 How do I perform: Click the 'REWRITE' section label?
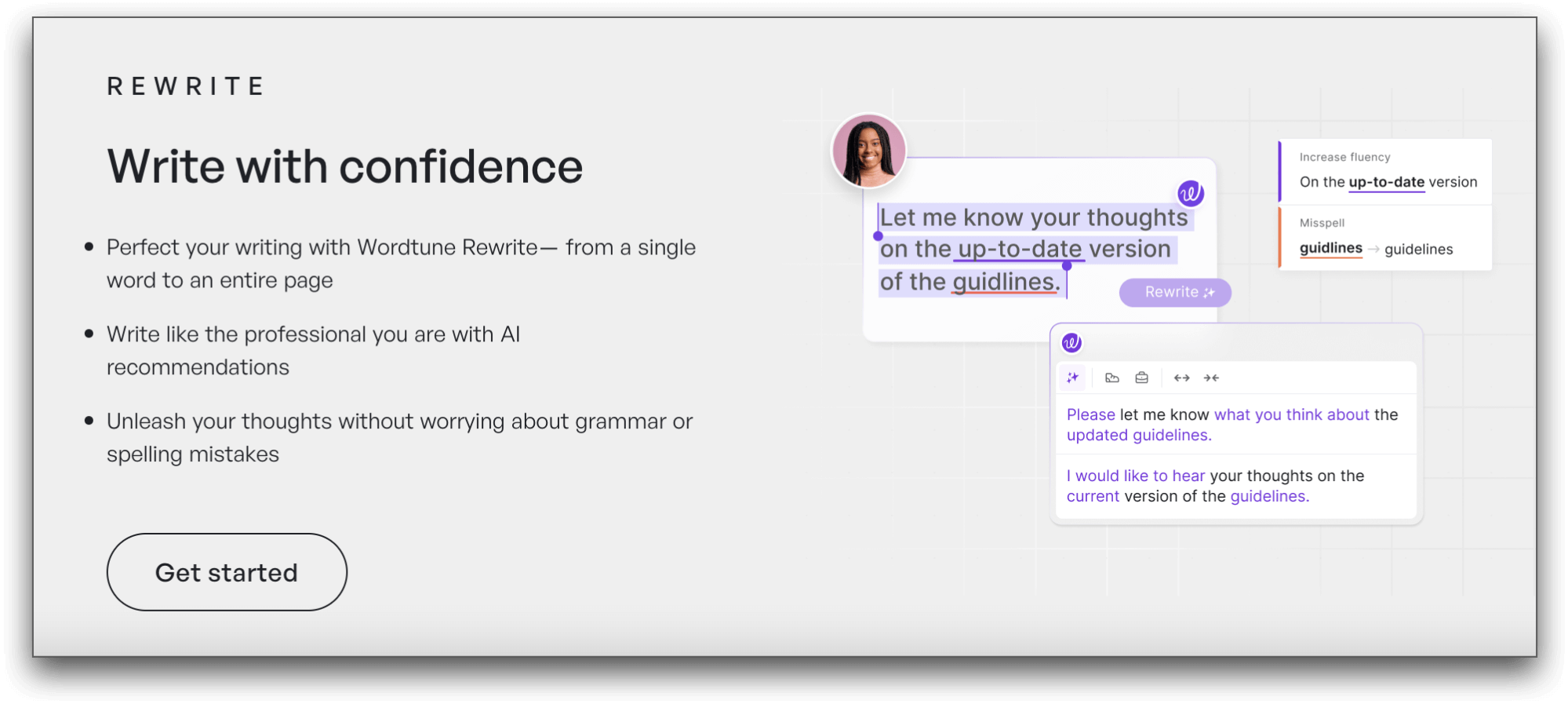tap(186, 86)
